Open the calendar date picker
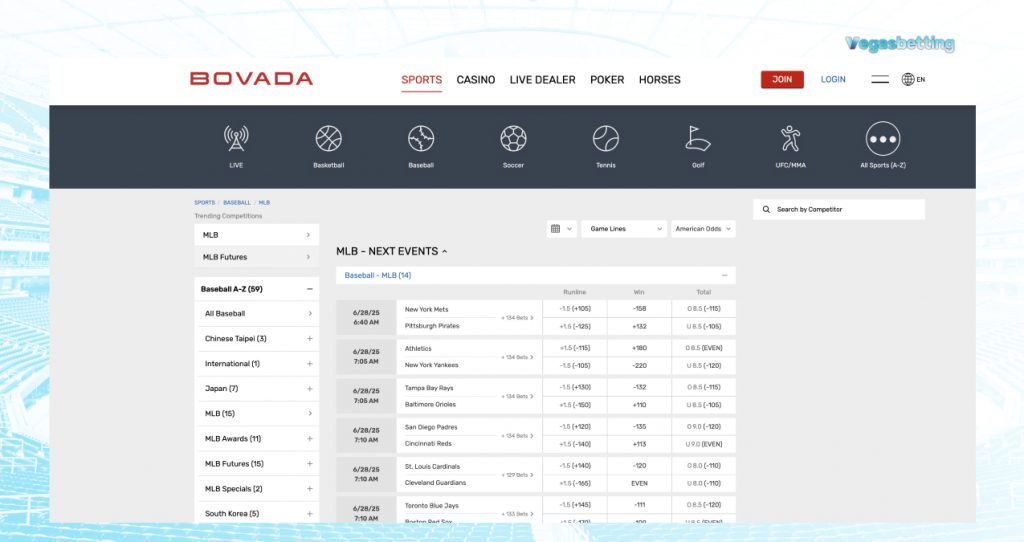Viewport: 1024px width, 542px height. [x=561, y=229]
